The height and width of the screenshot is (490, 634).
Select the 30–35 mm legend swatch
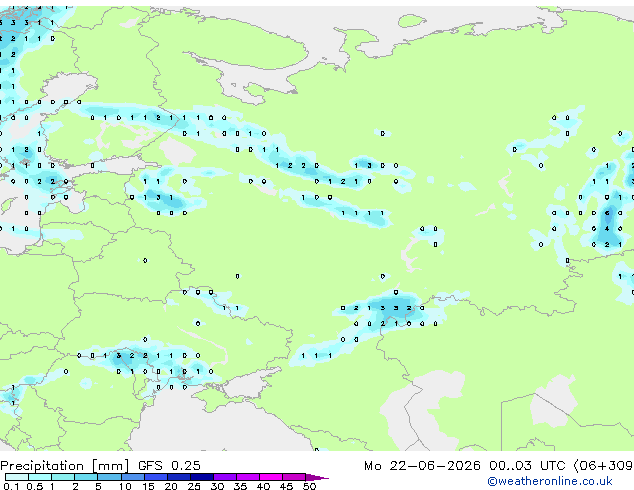click(225, 477)
